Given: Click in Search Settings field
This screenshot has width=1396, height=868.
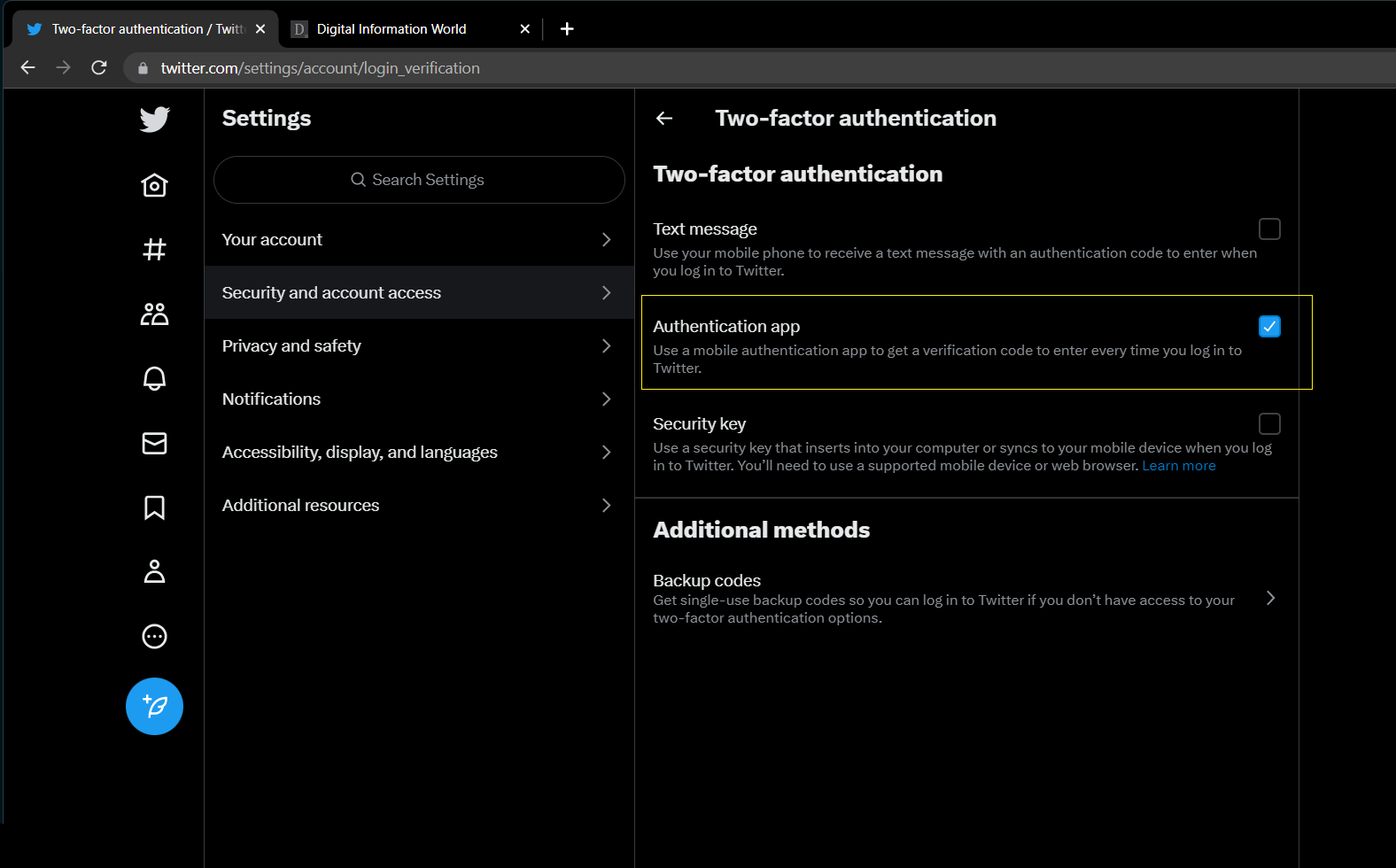Looking at the screenshot, I should coord(419,180).
